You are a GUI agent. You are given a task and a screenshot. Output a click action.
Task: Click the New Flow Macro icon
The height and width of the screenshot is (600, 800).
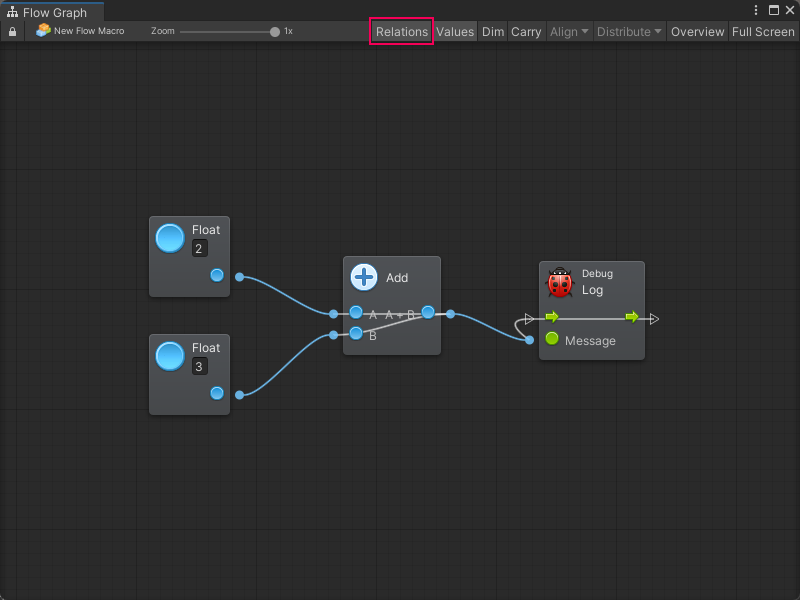tap(43, 31)
